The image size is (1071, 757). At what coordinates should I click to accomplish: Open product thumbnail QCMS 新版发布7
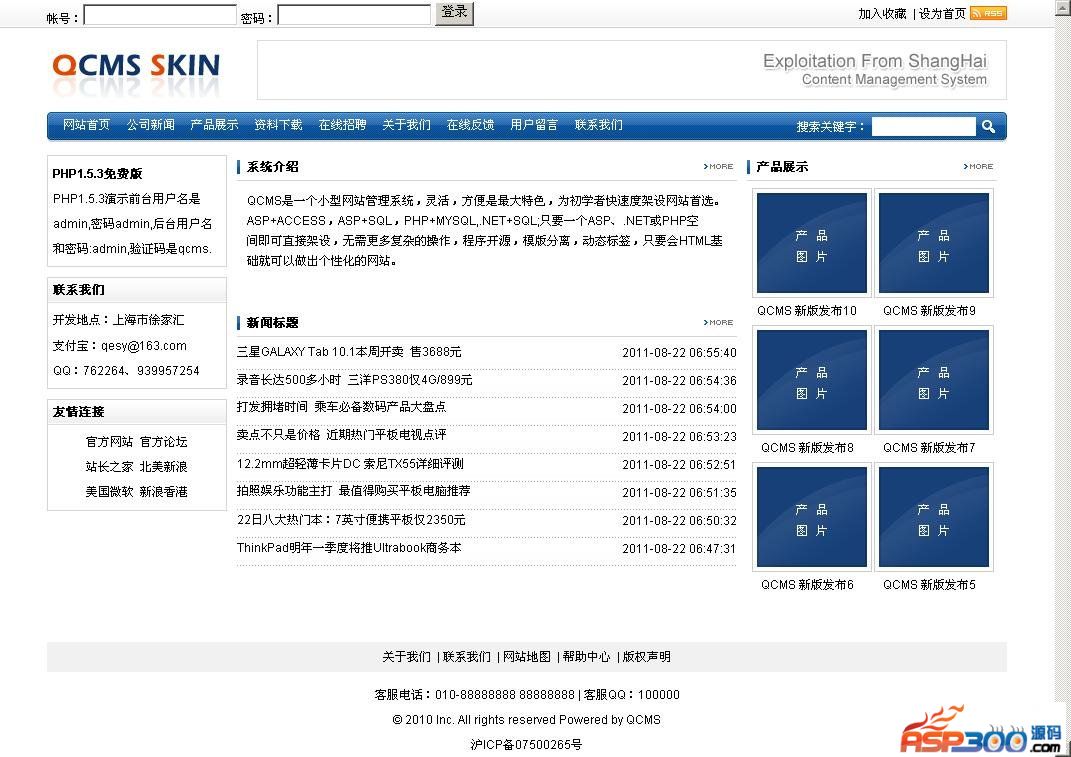click(934, 380)
